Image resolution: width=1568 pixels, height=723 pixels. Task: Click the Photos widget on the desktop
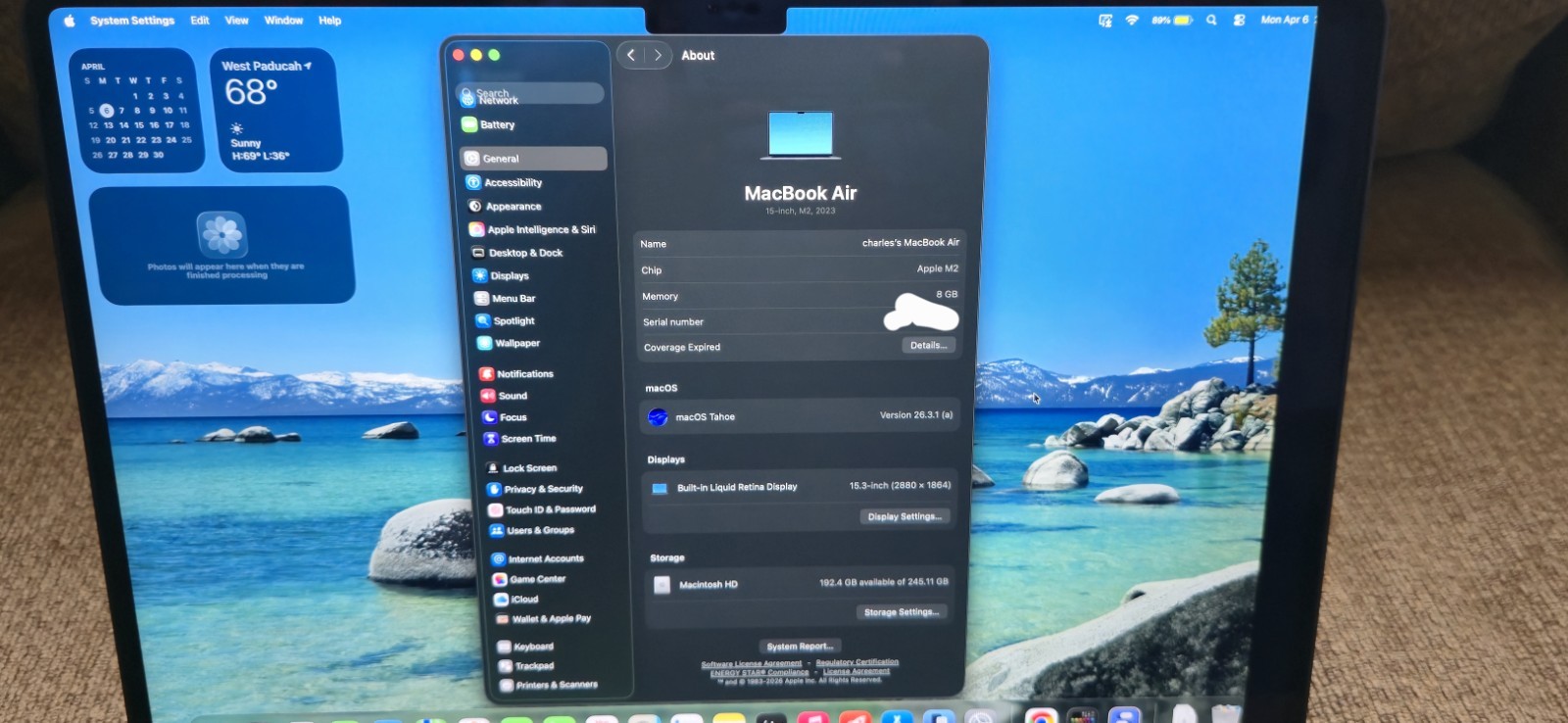point(221,245)
